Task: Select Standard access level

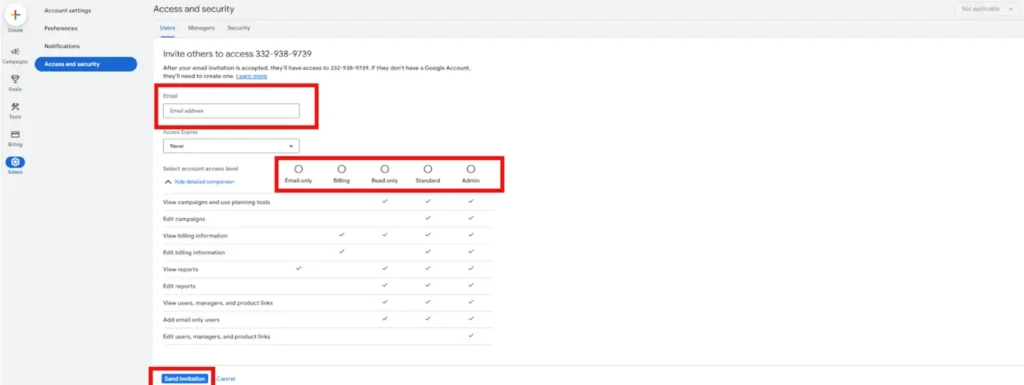Action: coord(428,169)
